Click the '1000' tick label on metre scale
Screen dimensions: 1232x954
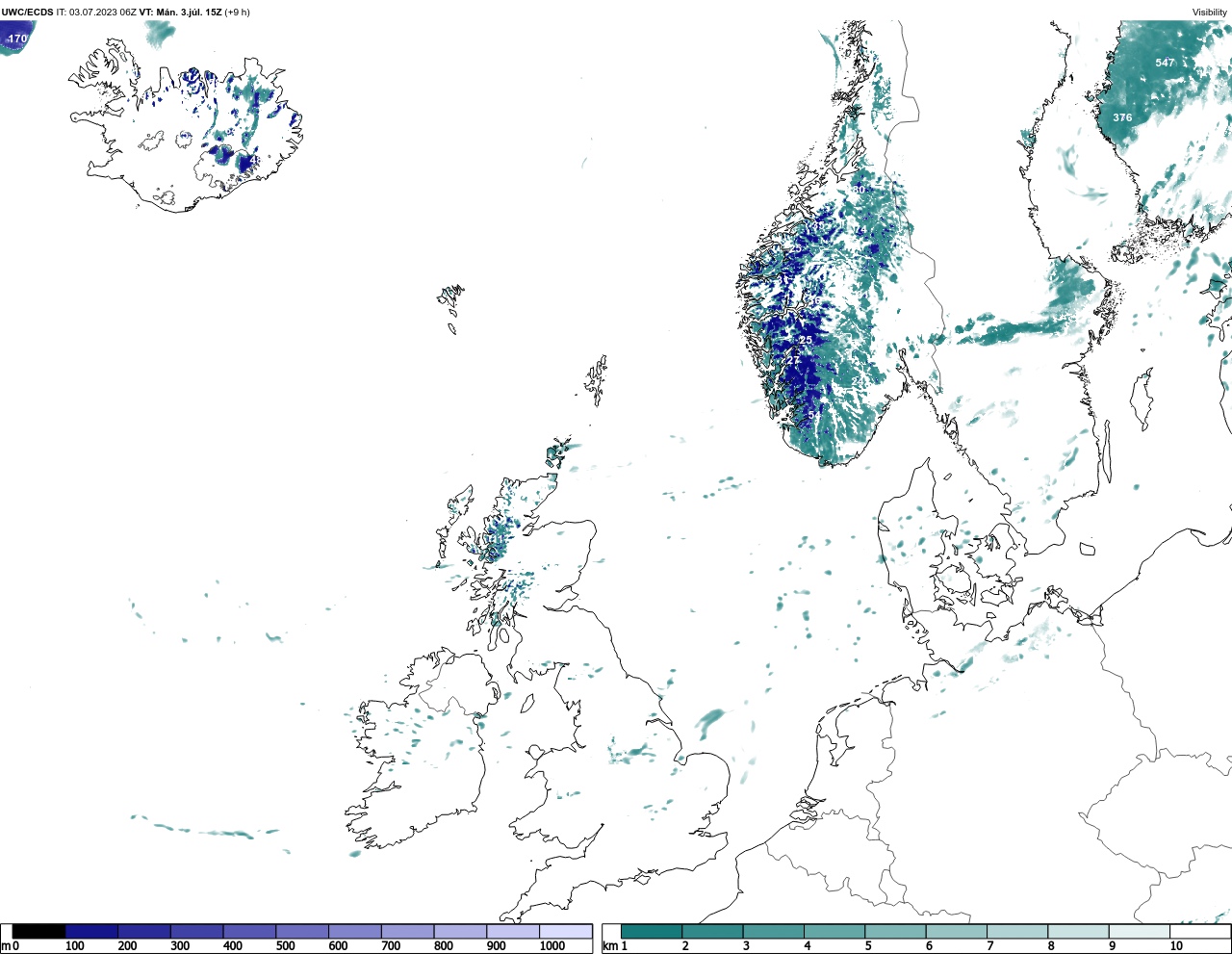point(552,946)
